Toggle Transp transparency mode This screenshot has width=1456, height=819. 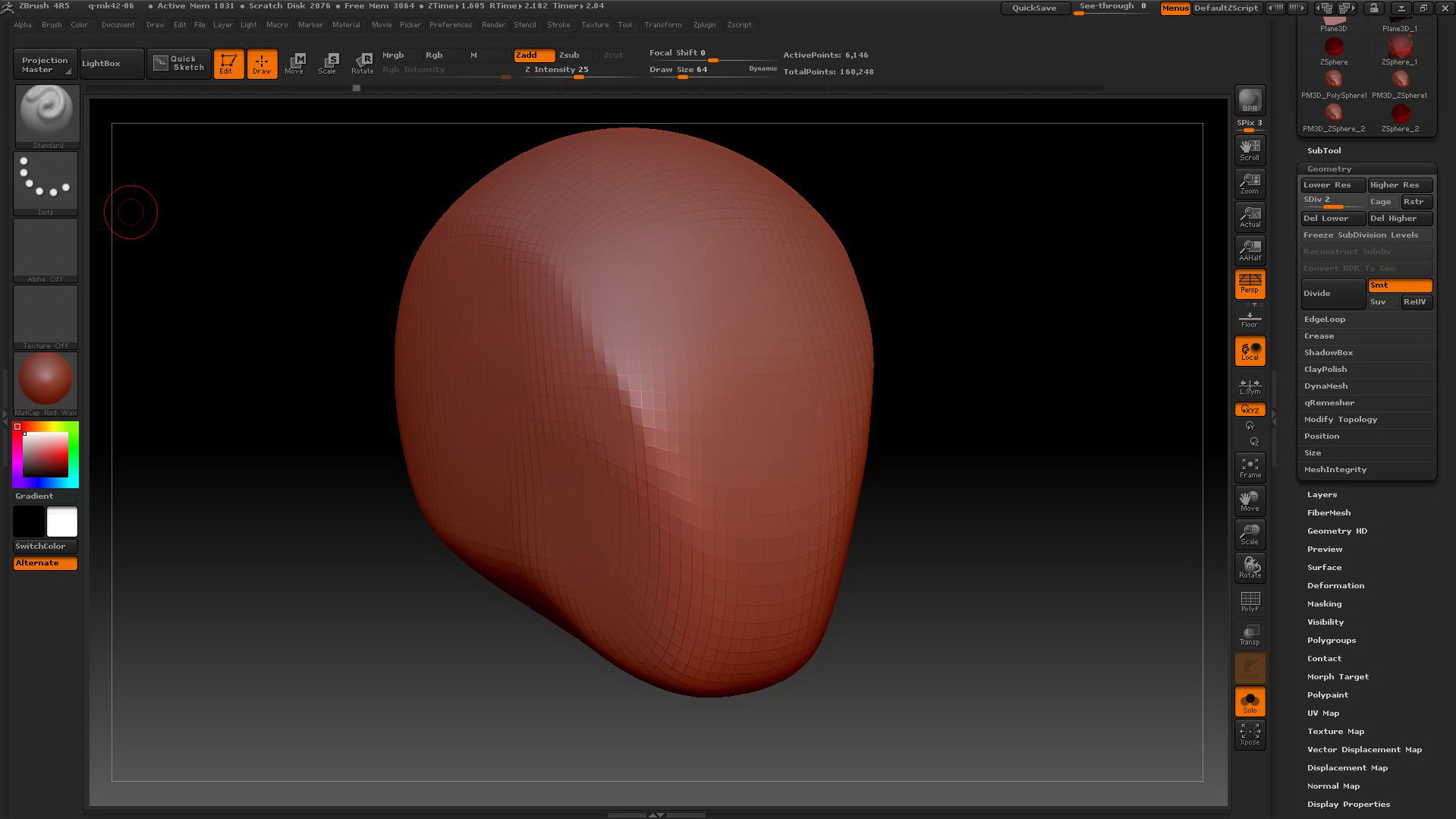[x=1250, y=635]
